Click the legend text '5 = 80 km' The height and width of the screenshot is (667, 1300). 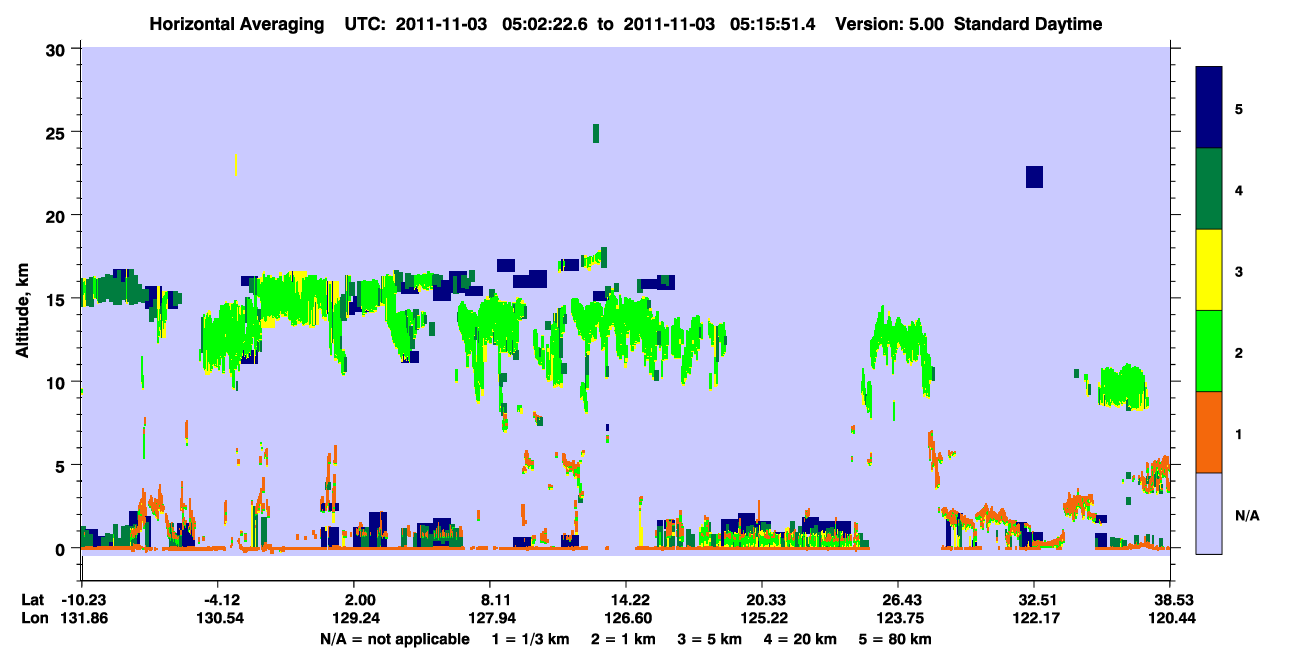pyautogui.click(x=895, y=639)
